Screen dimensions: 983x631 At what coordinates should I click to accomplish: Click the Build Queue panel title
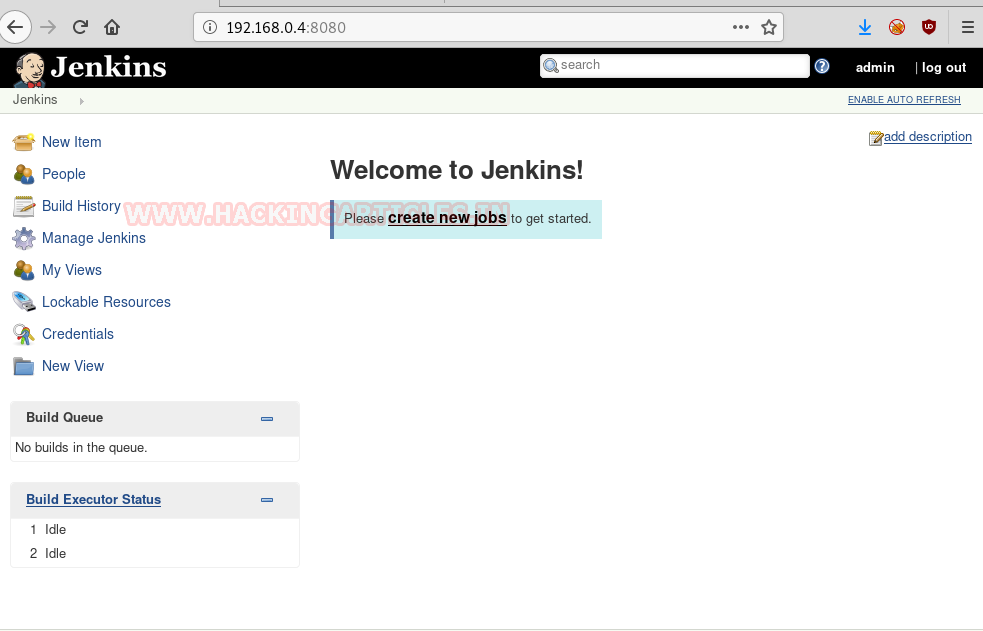click(65, 417)
